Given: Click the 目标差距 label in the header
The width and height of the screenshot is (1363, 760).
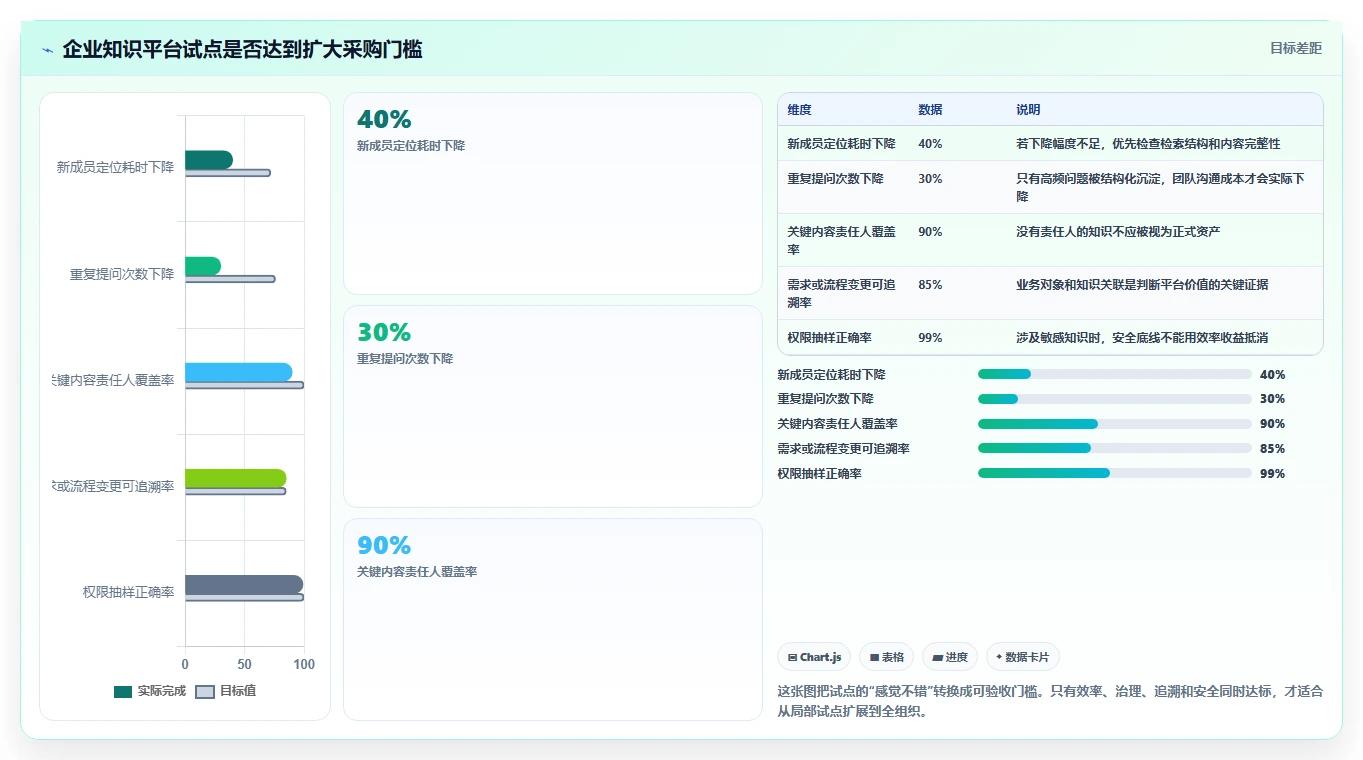Looking at the screenshot, I should [x=1296, y=48].
